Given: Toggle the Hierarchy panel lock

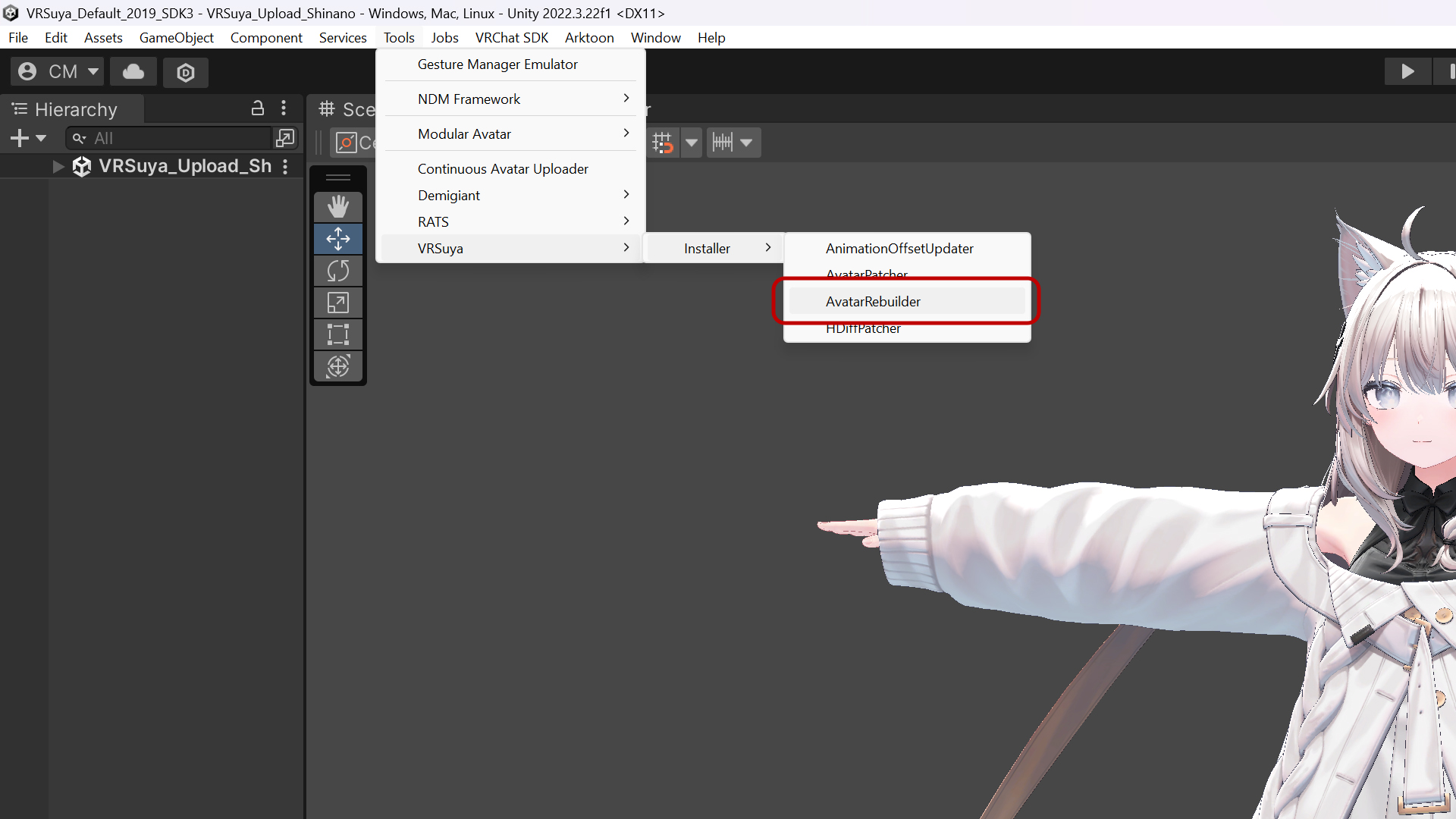Looking at the screenshot, I should [x=258, y=108].
